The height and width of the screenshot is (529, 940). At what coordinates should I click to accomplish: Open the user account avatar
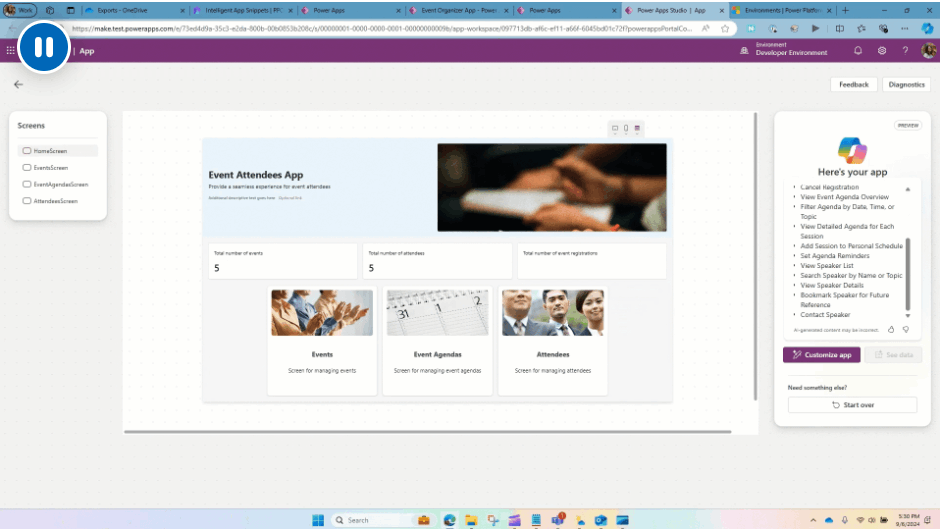929,51
